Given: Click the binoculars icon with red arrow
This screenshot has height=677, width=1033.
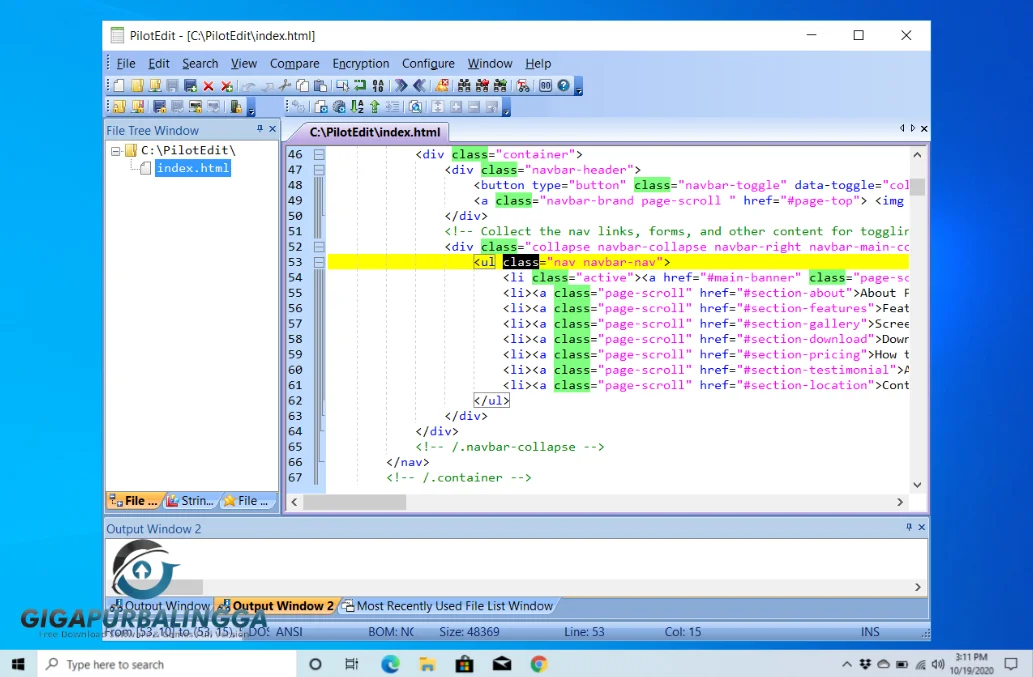Looking at the screenshot, I should (482, 86).
